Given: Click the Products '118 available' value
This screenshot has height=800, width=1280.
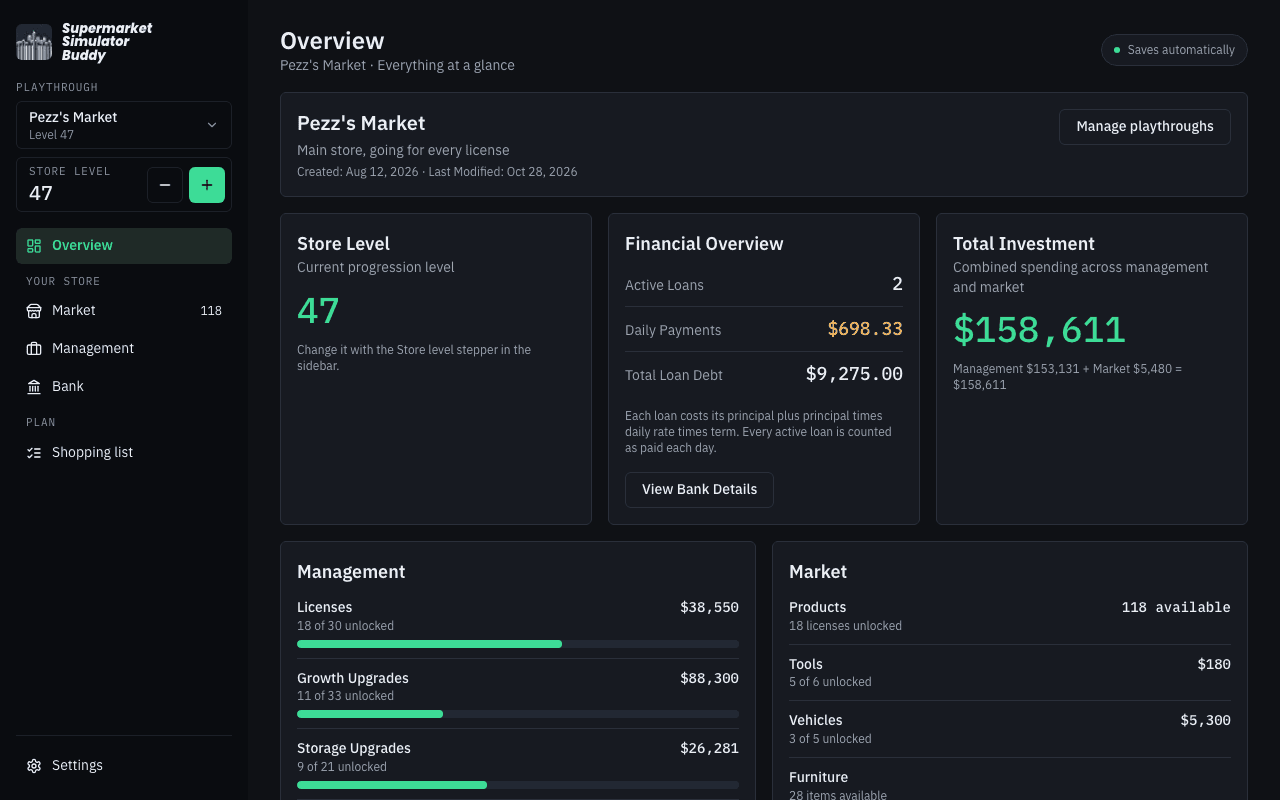Looking at the screenshot, I should point(1176,607).
